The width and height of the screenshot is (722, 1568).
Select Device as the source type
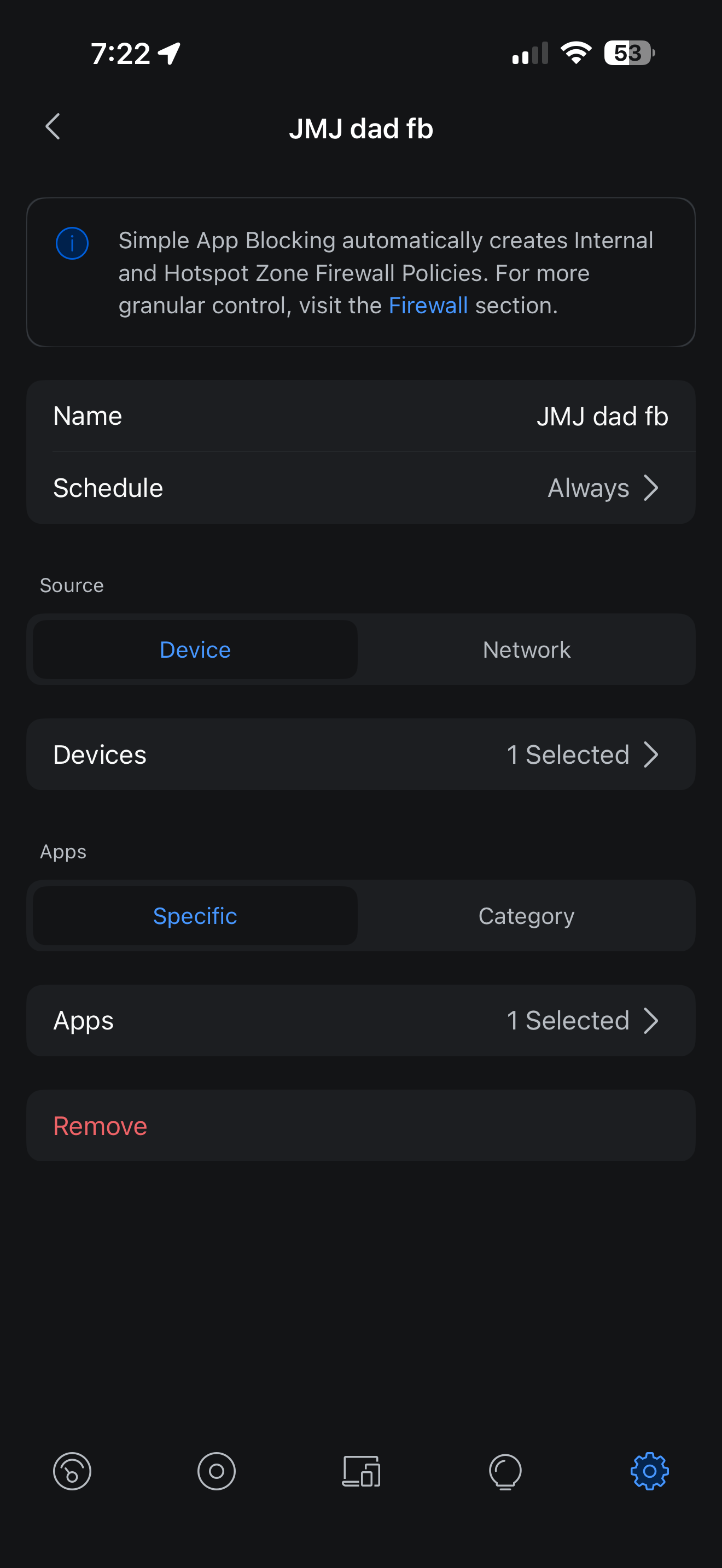pos(195,650)
